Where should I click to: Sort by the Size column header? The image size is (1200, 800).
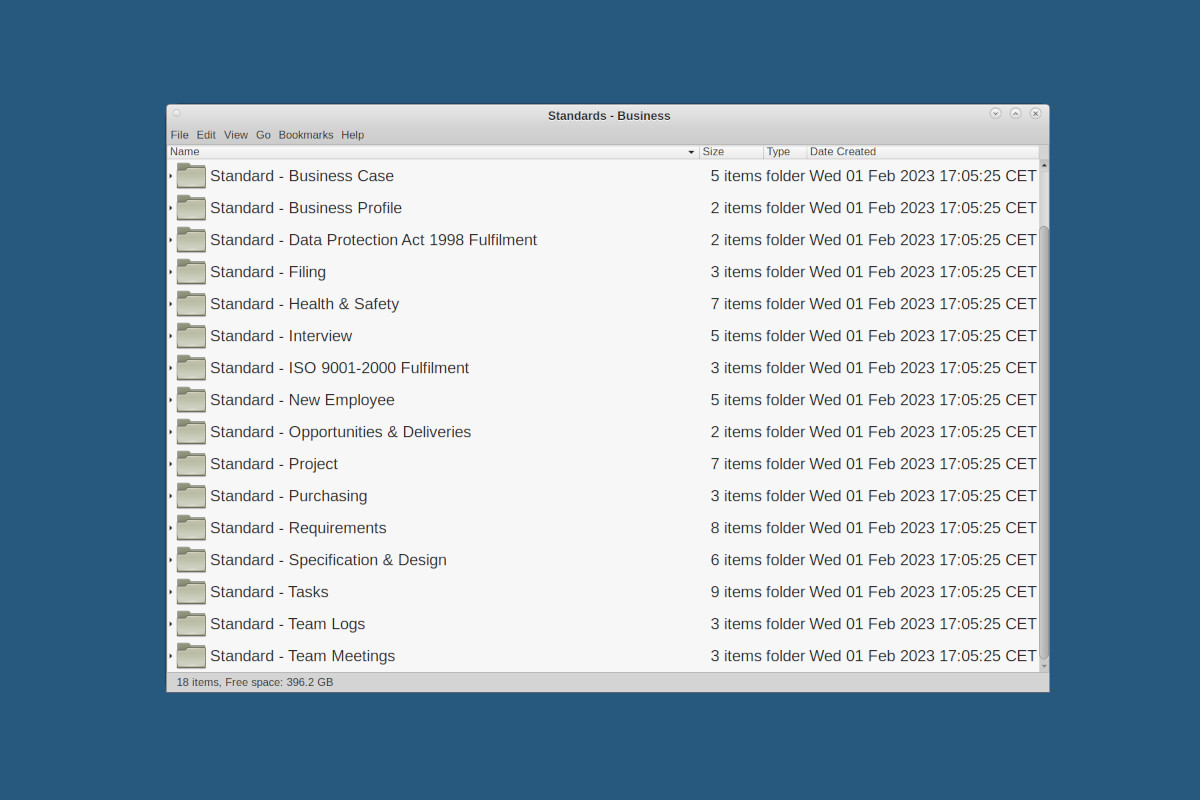click(x=732, y=152)
